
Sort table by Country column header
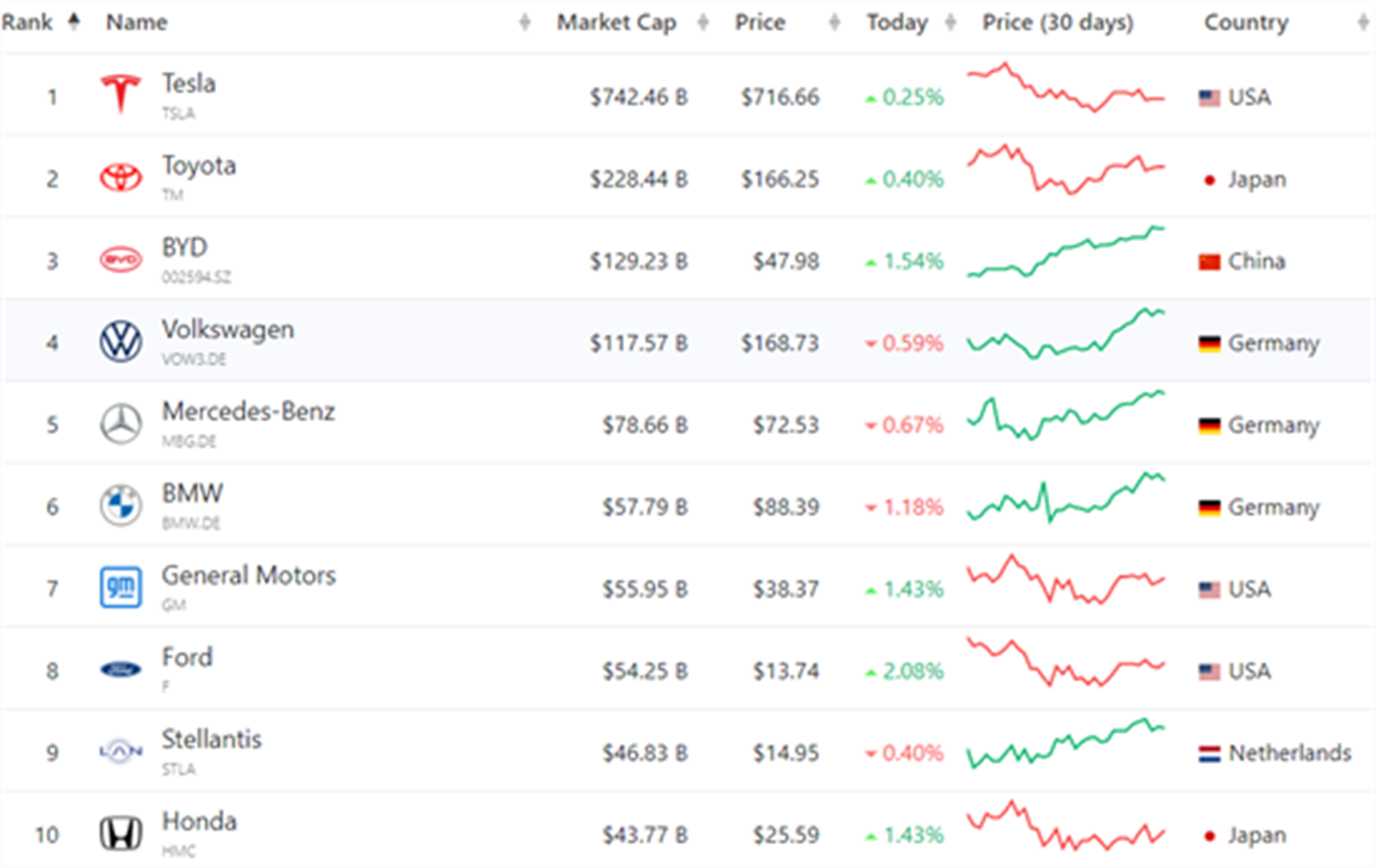coord(1246,22)
